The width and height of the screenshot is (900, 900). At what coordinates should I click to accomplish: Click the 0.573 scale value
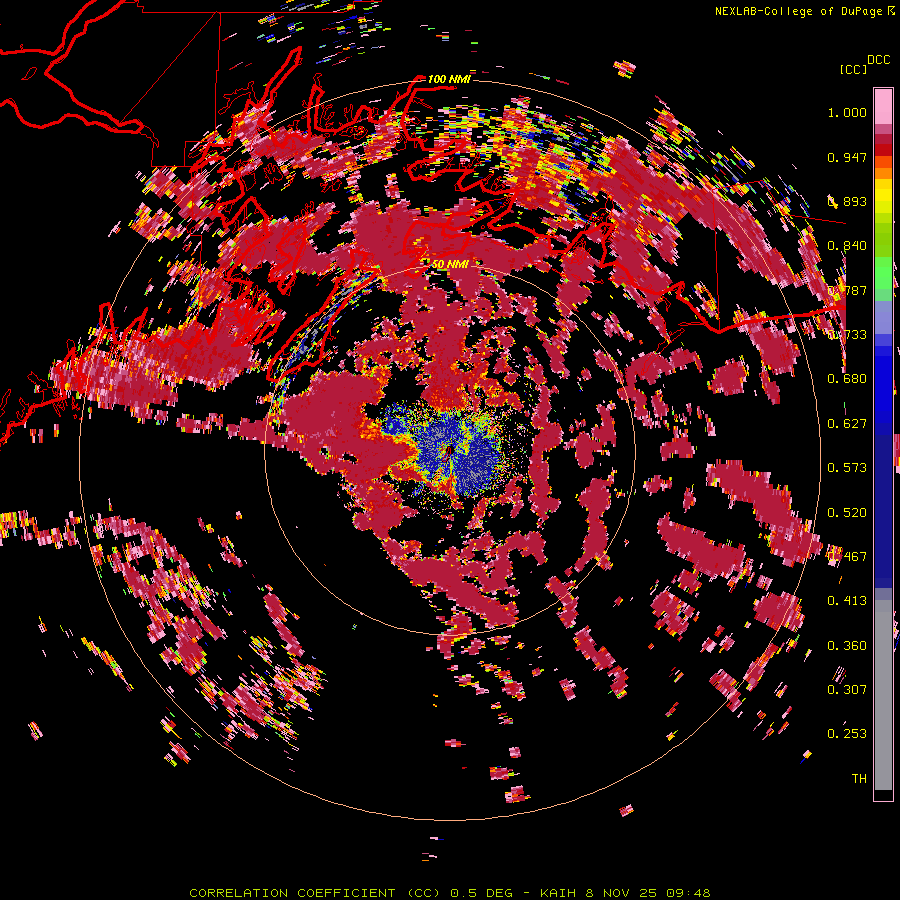(x=847, y=468)
